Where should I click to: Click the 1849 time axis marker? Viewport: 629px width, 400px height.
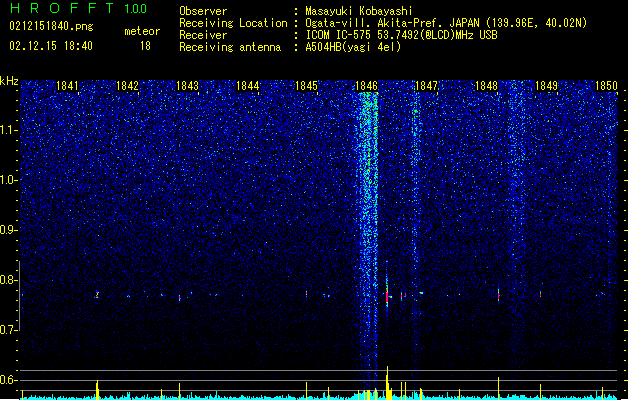click(x=546, y=85)
